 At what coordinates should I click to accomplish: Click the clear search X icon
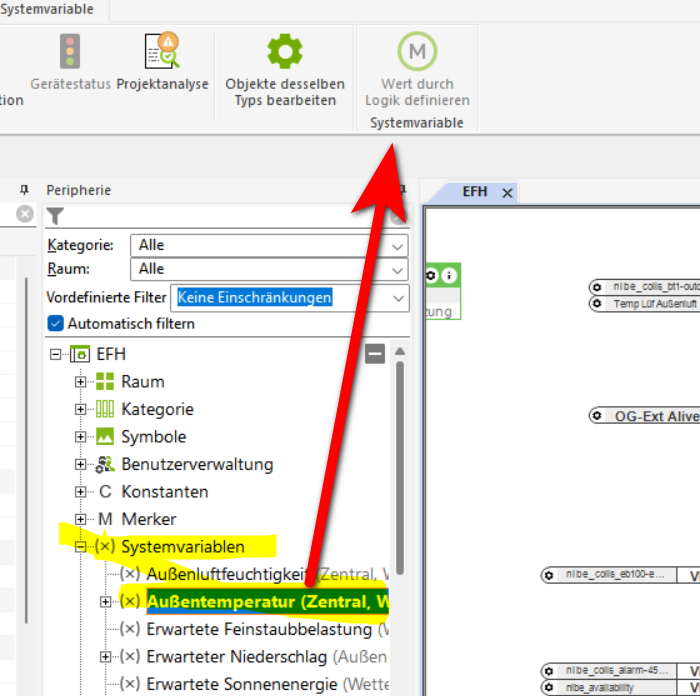[x=25, y=214]
